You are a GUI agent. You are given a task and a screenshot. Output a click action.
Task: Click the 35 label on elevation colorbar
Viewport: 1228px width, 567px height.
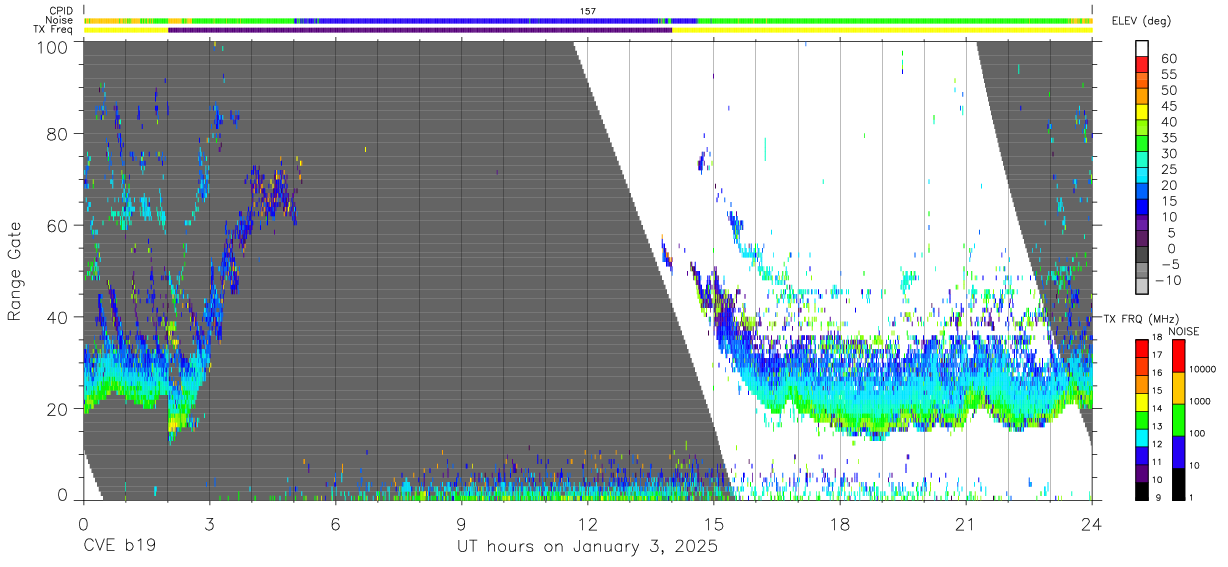pos(1169,137)
